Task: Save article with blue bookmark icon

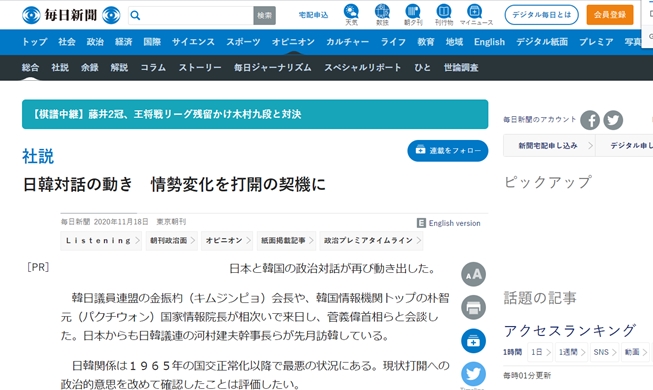Action: pos(474,341)
